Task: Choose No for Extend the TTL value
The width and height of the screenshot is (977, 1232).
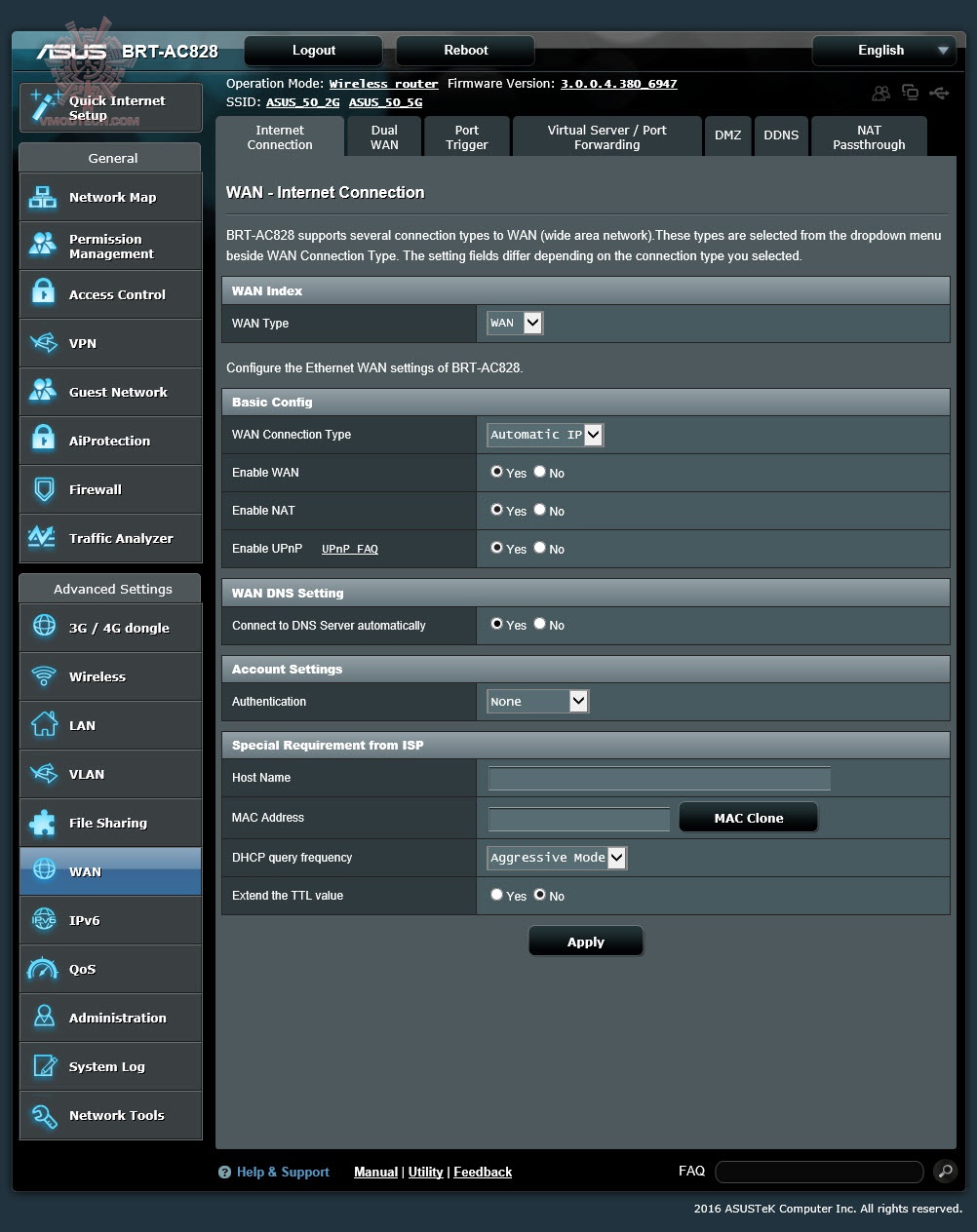Action: pos(539,895)
